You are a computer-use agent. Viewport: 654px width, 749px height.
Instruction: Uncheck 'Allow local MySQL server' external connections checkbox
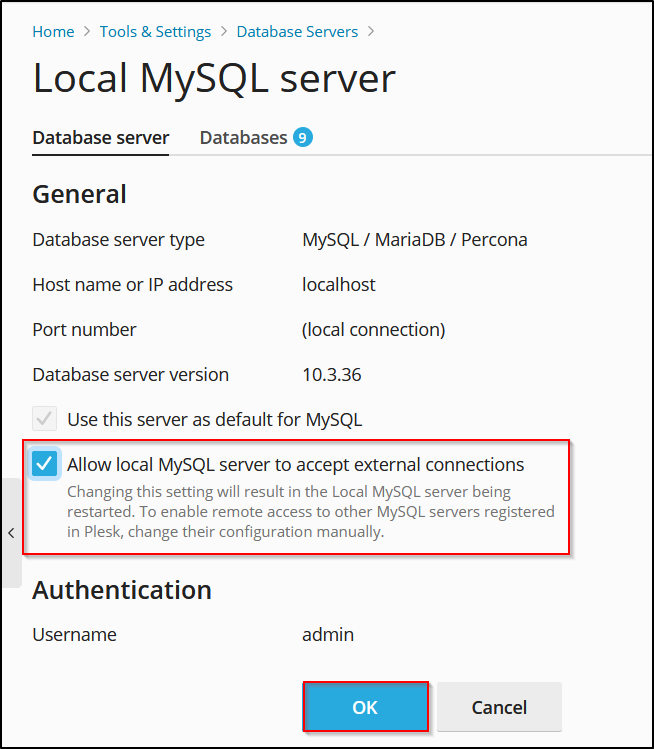point(44,464)
